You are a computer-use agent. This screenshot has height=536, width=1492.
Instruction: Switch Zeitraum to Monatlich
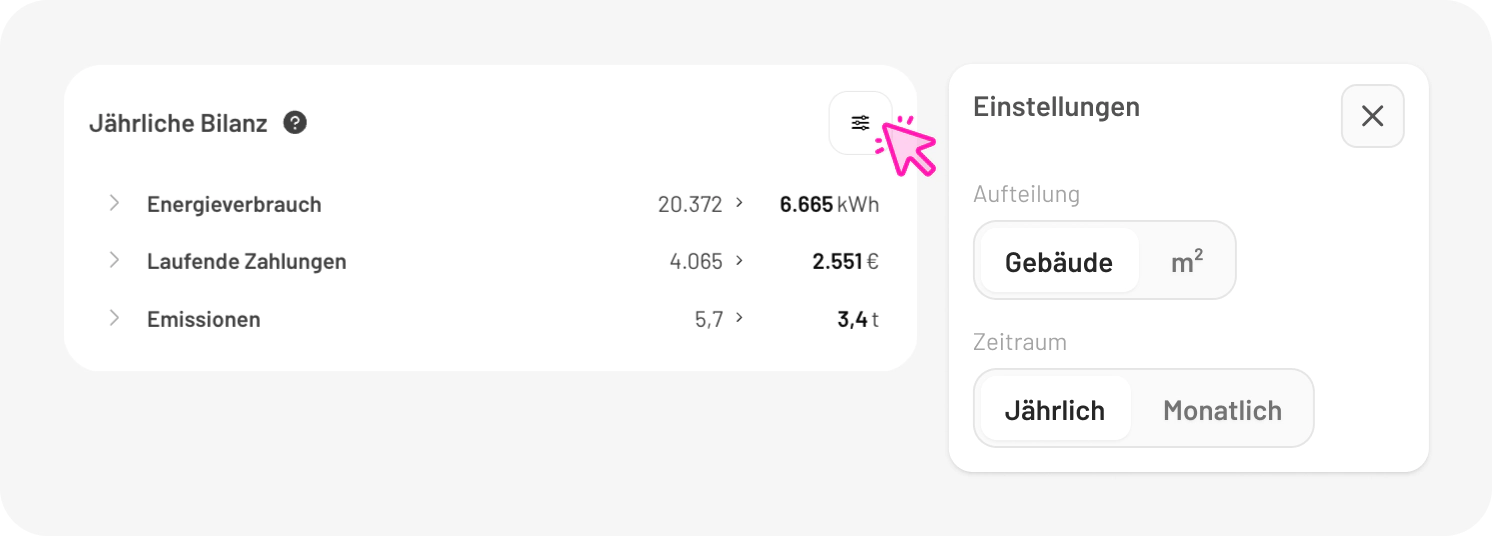(1222, 410)
